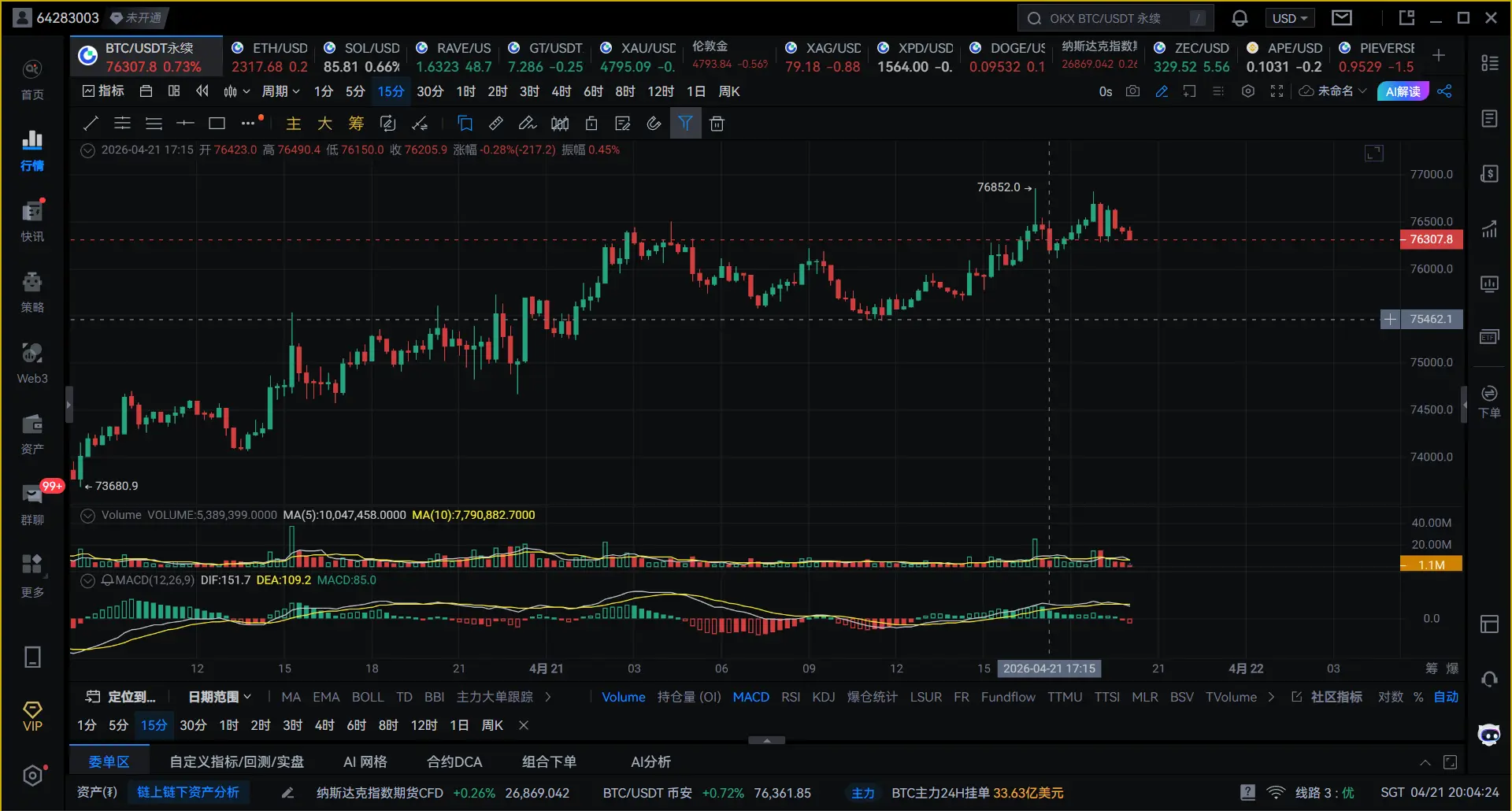This screenshot has width=1512, height=811.
Task: Take a chart screenshot with camera icon
Action: pyautogui.click(x=1132, y=91)
